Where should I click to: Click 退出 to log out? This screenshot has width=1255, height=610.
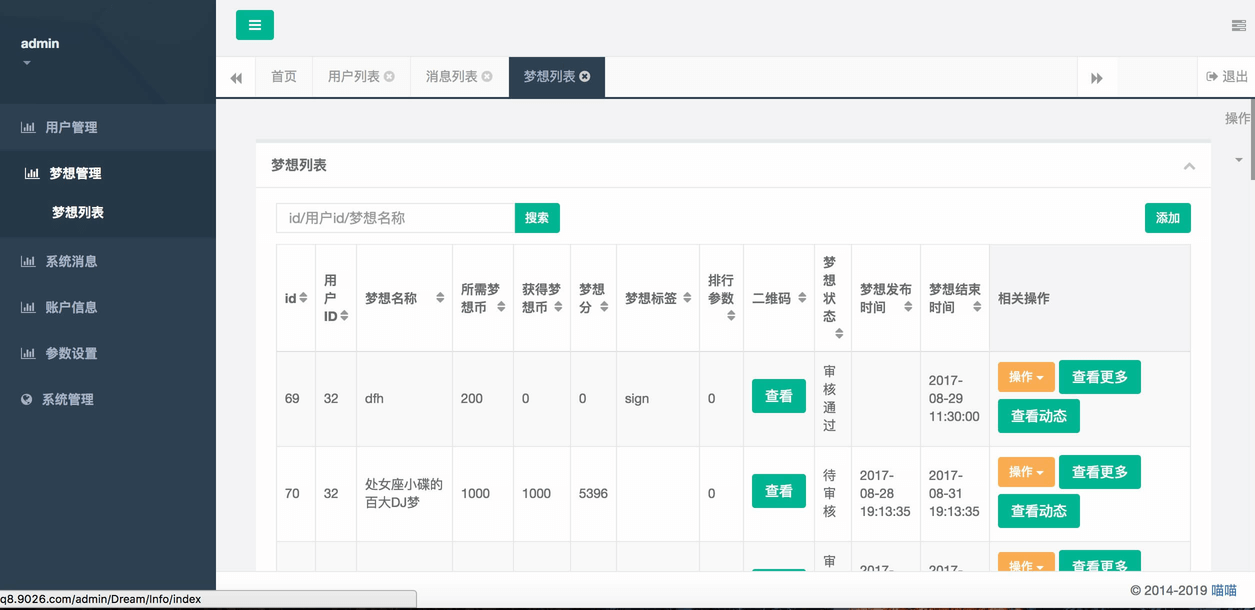coord(1227,77)
